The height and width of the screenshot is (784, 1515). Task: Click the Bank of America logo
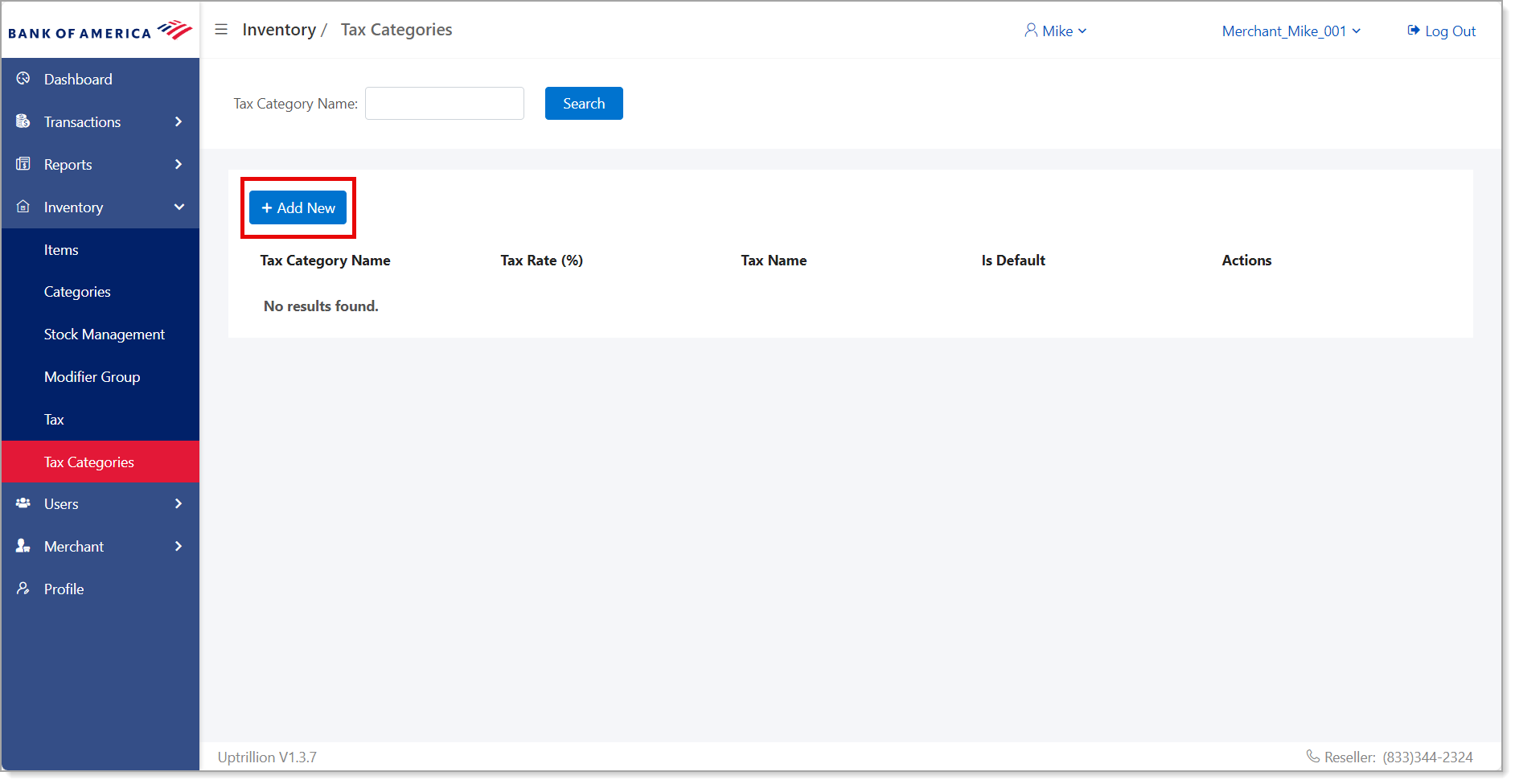point(100,31)
